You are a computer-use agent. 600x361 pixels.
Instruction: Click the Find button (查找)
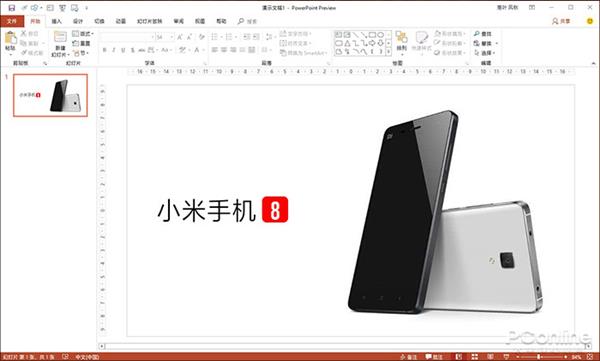click(483, 34)
